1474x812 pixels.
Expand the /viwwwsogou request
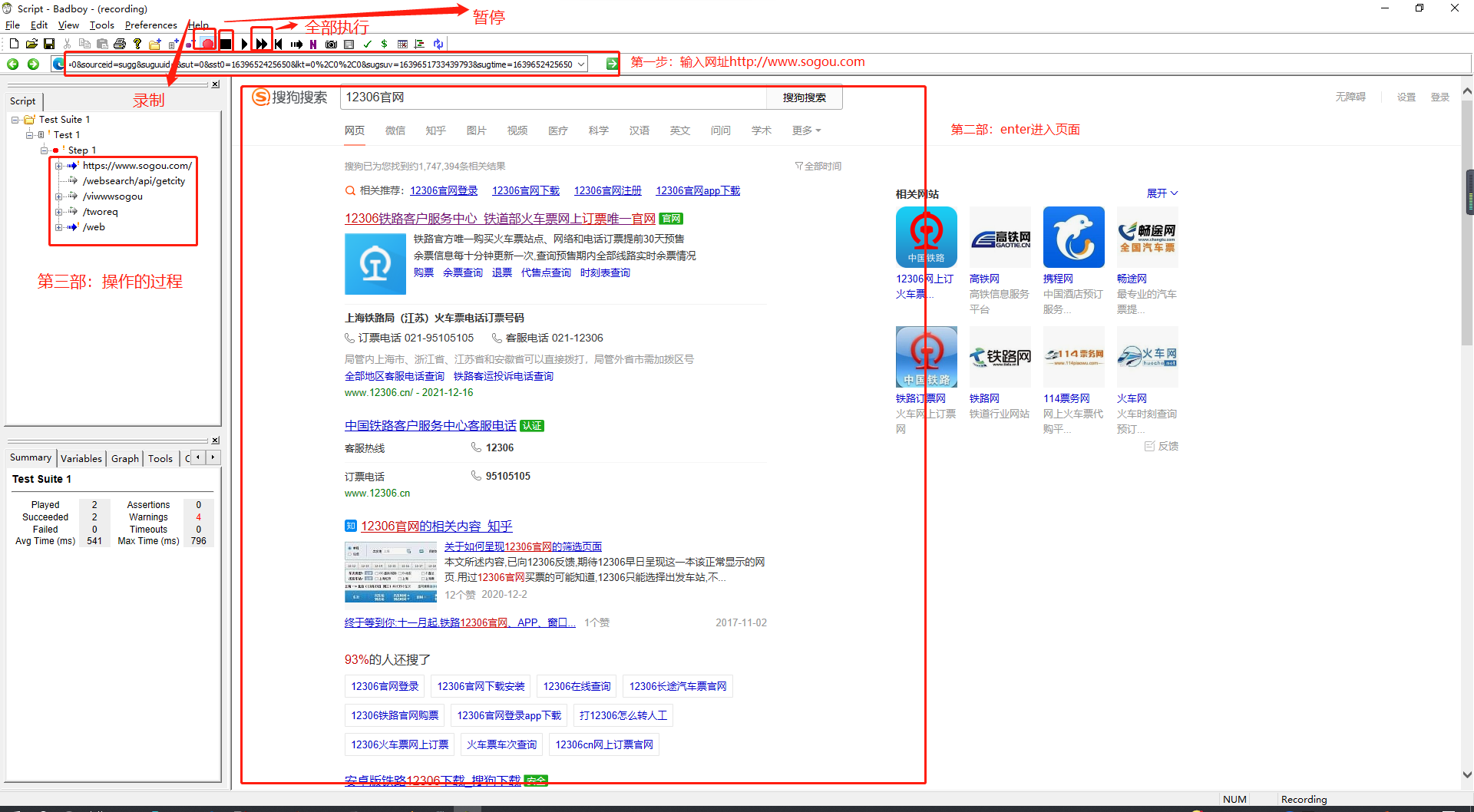coord(58,196)
